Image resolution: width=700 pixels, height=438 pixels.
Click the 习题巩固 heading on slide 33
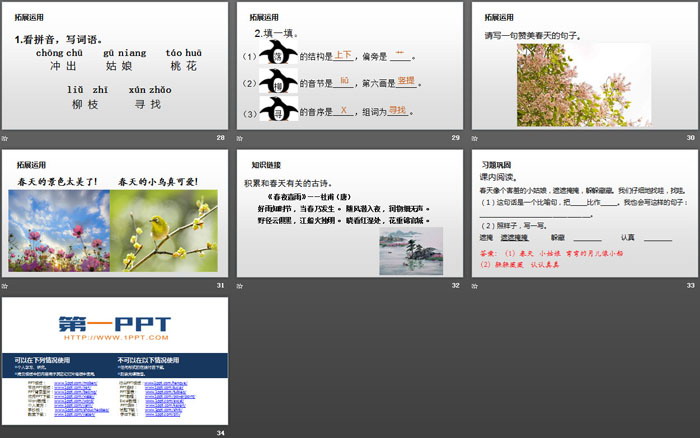click(500, 165)
